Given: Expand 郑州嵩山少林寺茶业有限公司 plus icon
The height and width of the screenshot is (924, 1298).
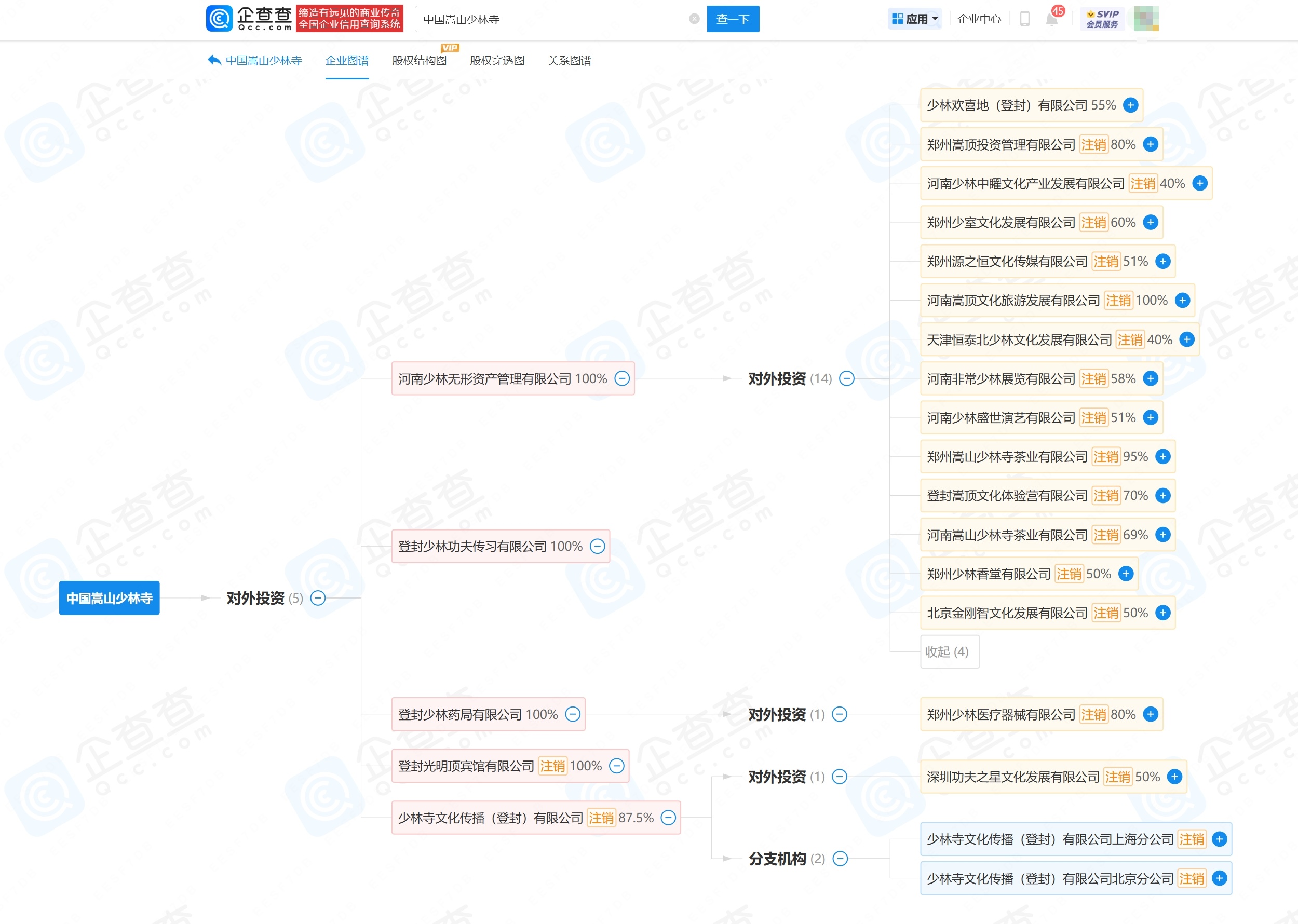Looking at the screenshot, I should point(1162,456).
